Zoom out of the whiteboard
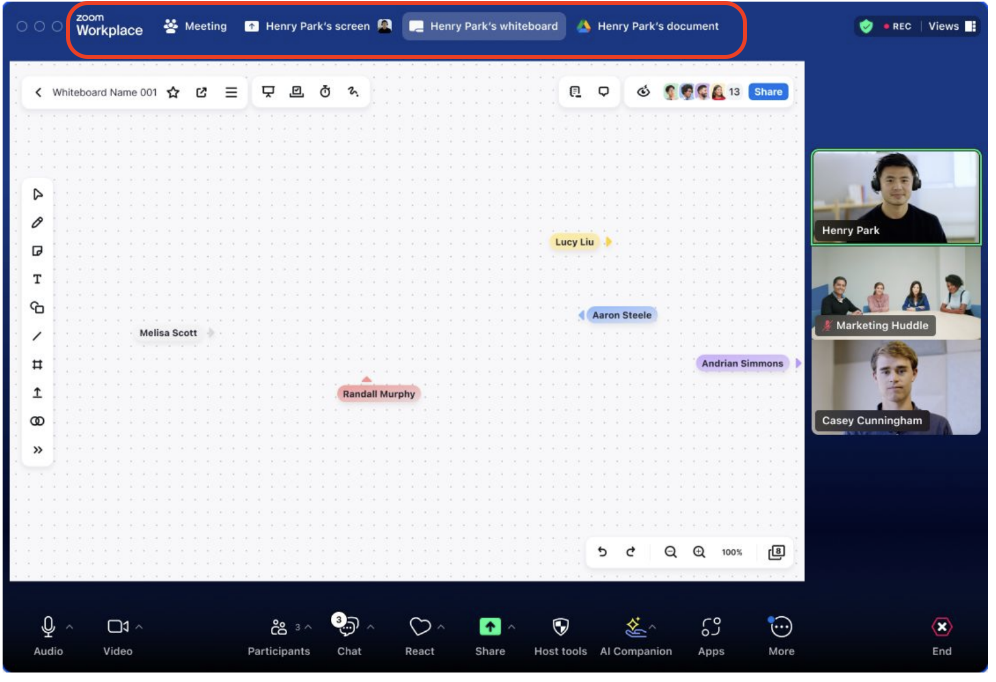Screen dimensions: 996x682 click(x=671, y=552)
